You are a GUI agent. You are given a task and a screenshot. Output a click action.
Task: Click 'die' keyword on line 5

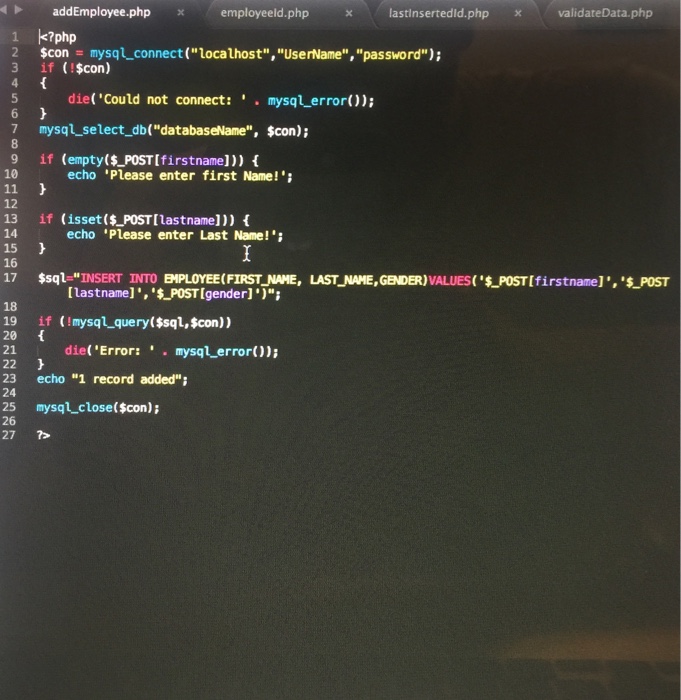[79, 99]
